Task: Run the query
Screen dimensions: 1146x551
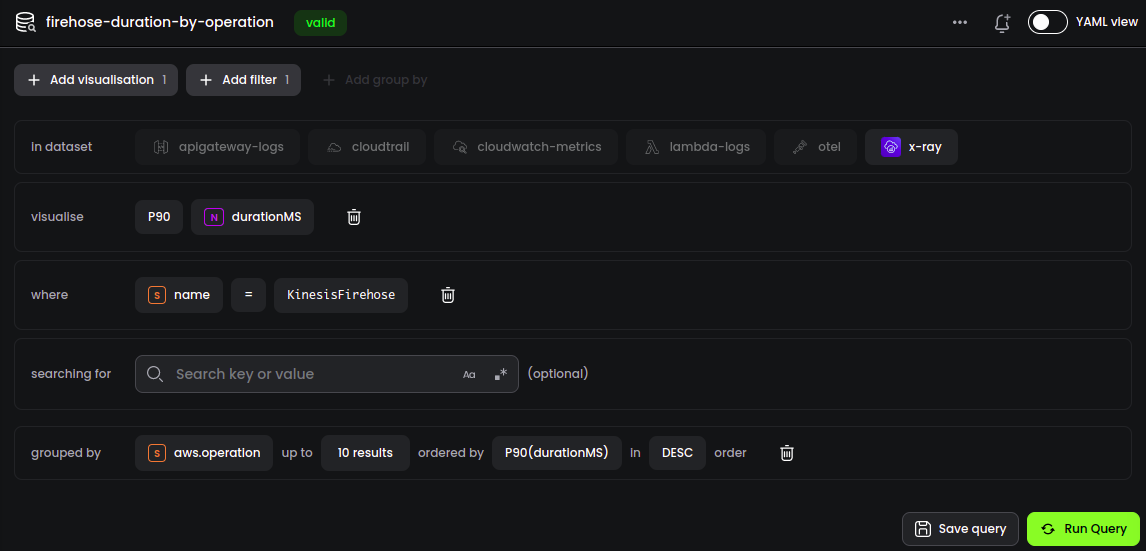Action: (x=1083, y=529)
